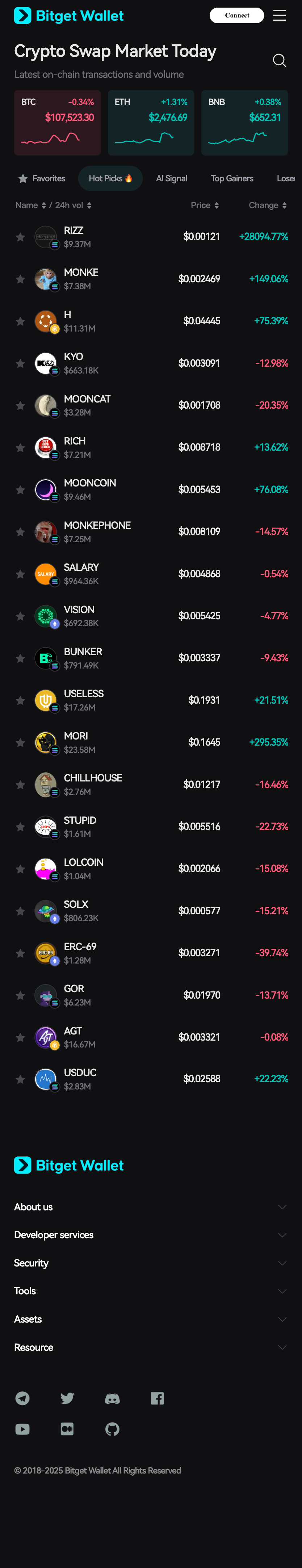The height and width of the screenshot is (1568, 302).
Task: Switch to the AI Signal tab
Action: click(171, 178)
